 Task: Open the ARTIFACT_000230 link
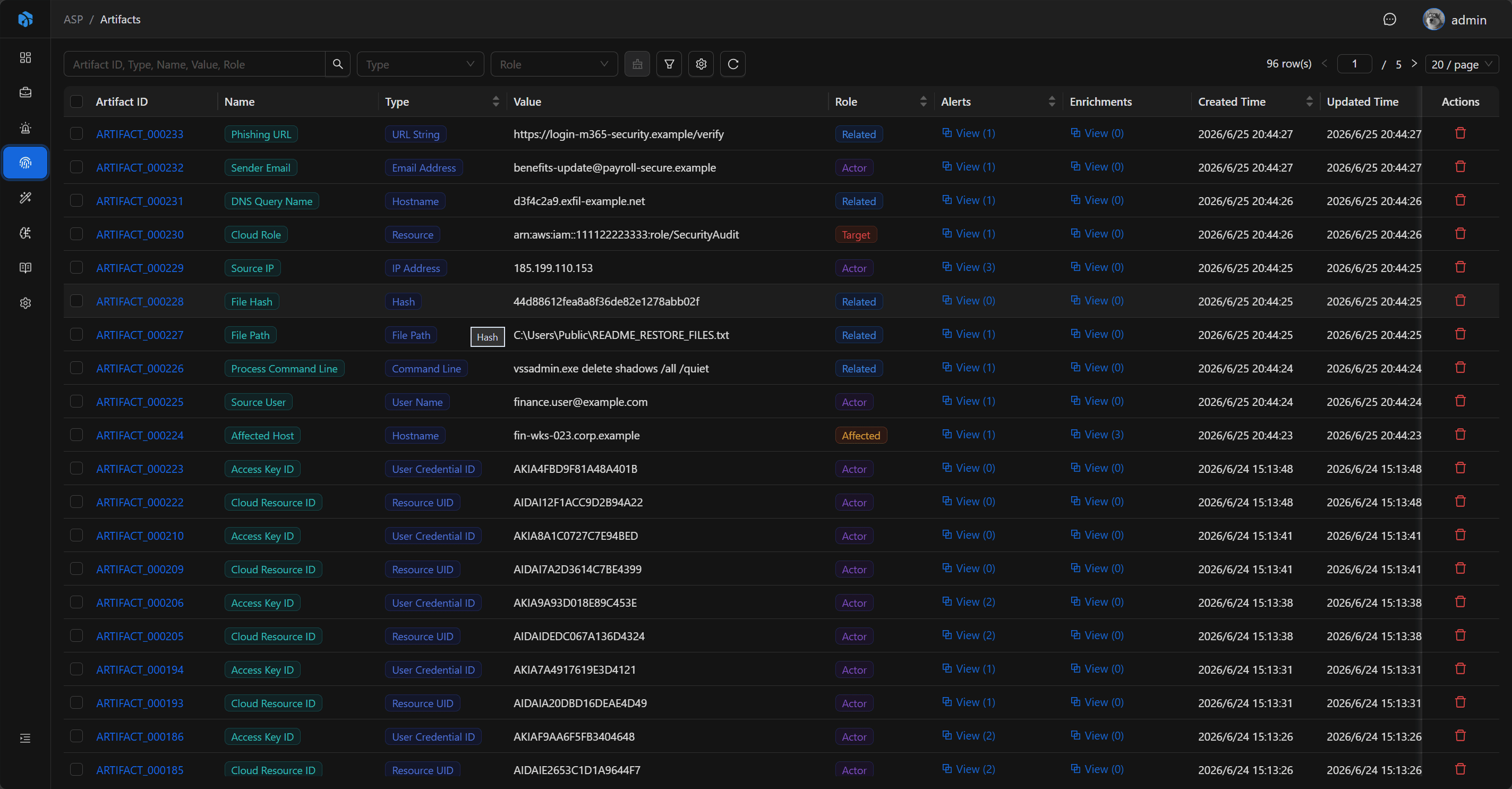140,234
